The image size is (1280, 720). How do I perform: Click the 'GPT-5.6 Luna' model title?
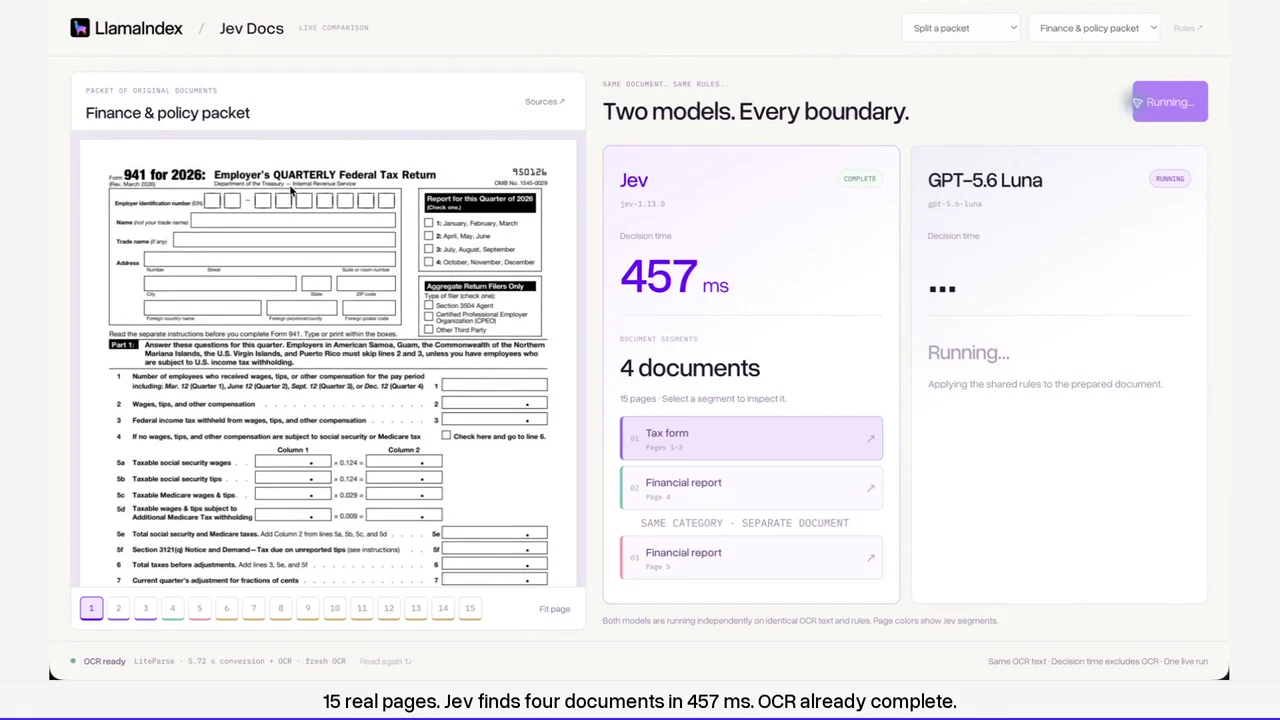[985, 180]
